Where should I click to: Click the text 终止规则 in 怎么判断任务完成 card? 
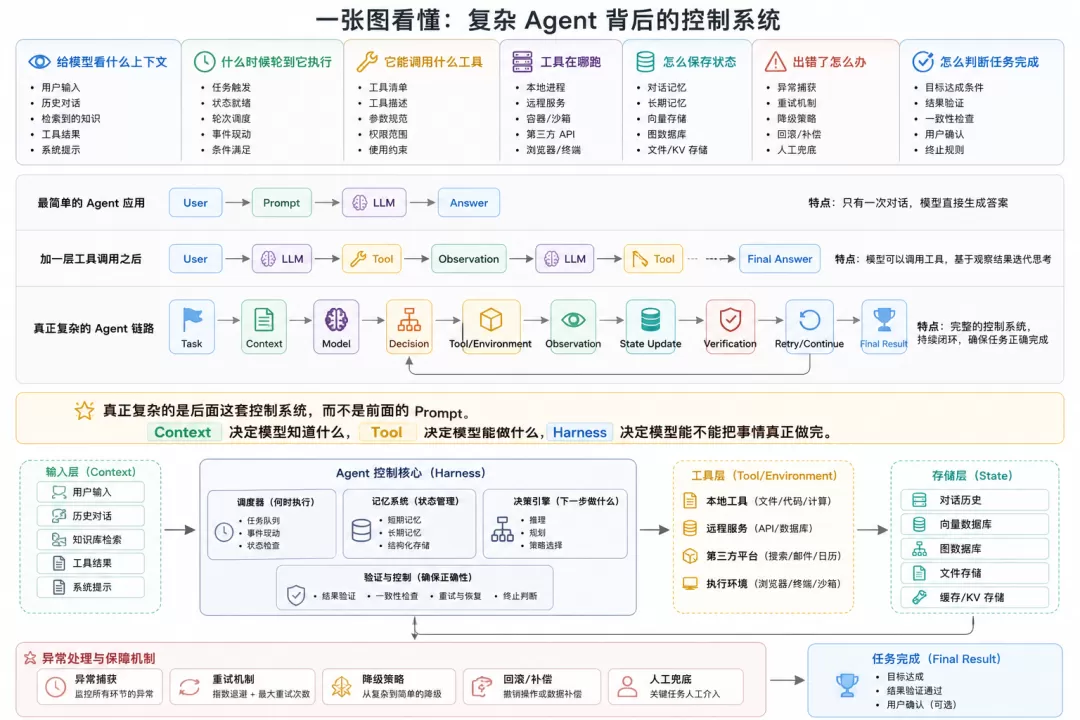[x=944, y=150]
